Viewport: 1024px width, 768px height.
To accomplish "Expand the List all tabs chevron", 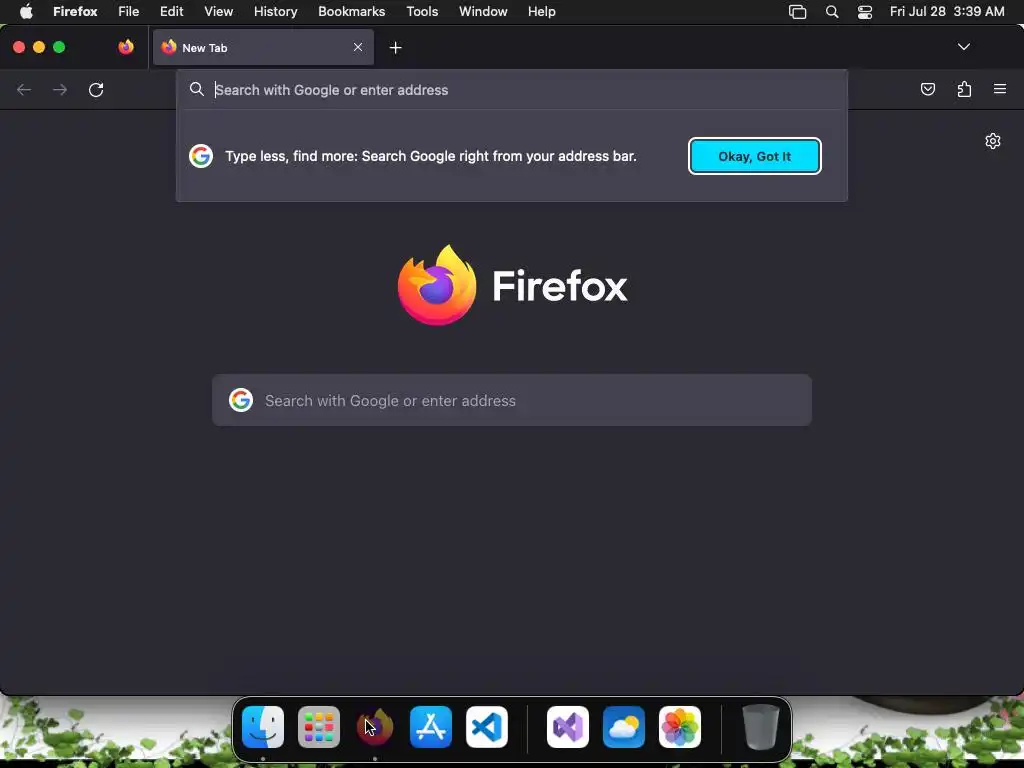I will 964,47.
